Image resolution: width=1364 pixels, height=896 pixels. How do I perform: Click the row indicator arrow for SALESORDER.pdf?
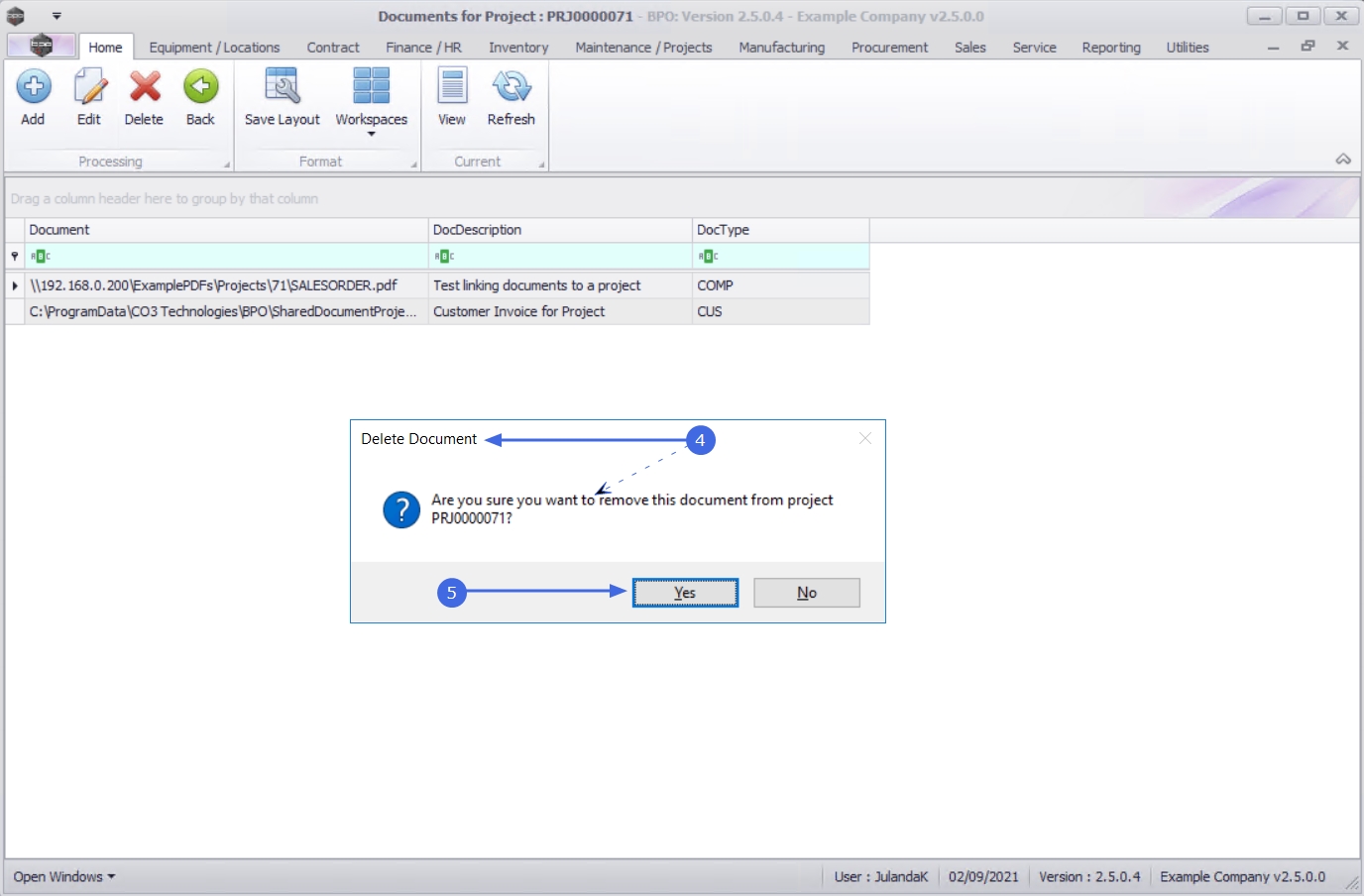[15, 285]
